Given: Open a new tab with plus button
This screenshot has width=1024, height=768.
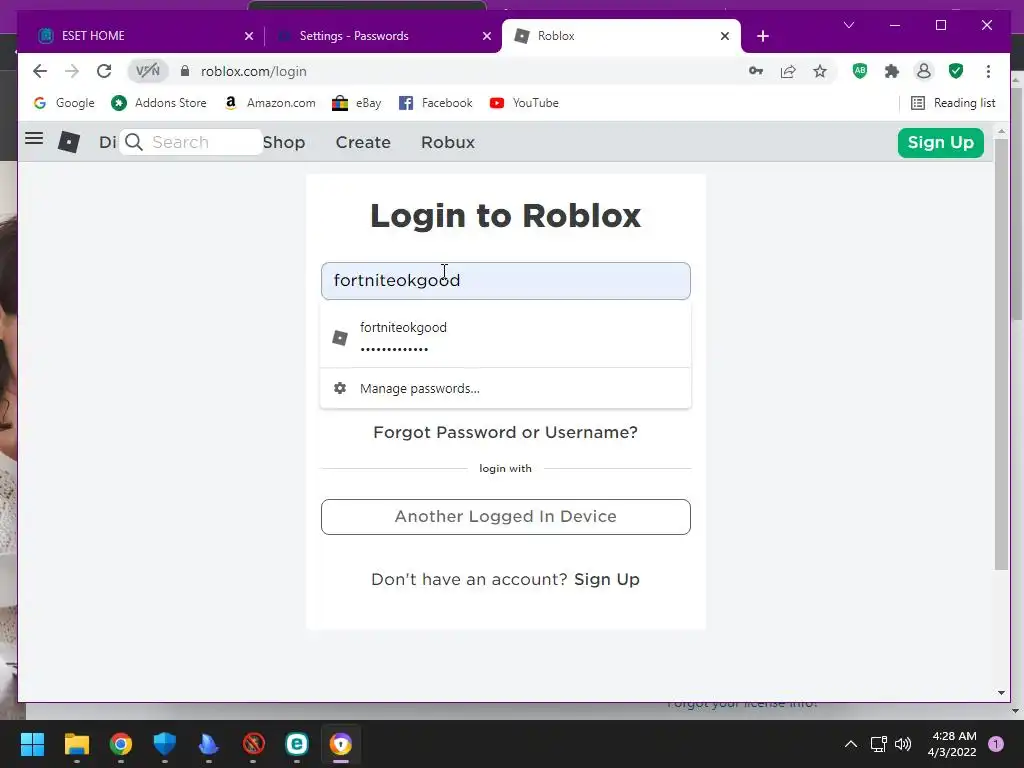Looking at the screenshot, I should [x=763, y=36].
